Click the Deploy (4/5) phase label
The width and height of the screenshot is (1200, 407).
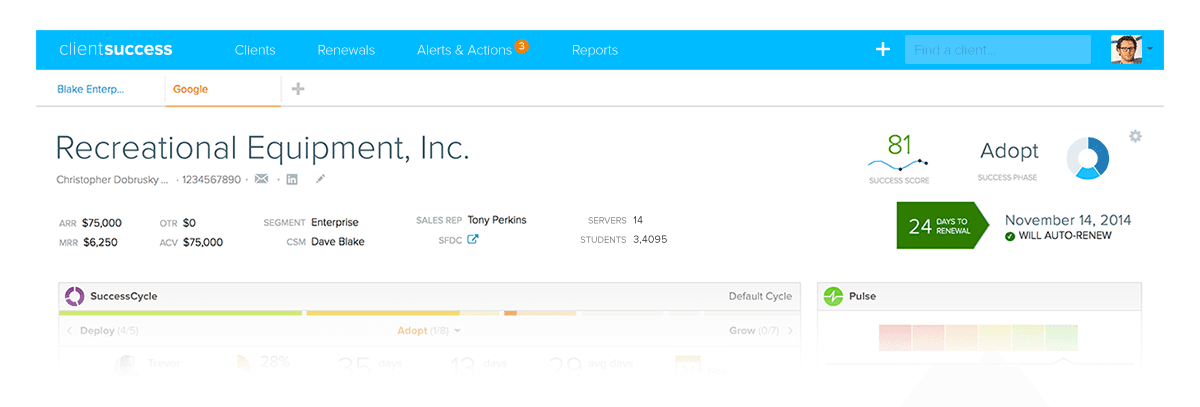pos(109,330)
